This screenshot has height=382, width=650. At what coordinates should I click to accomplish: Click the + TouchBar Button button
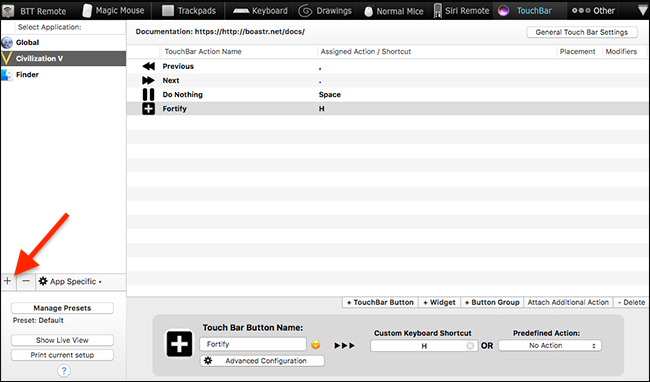tap(380, 302)
